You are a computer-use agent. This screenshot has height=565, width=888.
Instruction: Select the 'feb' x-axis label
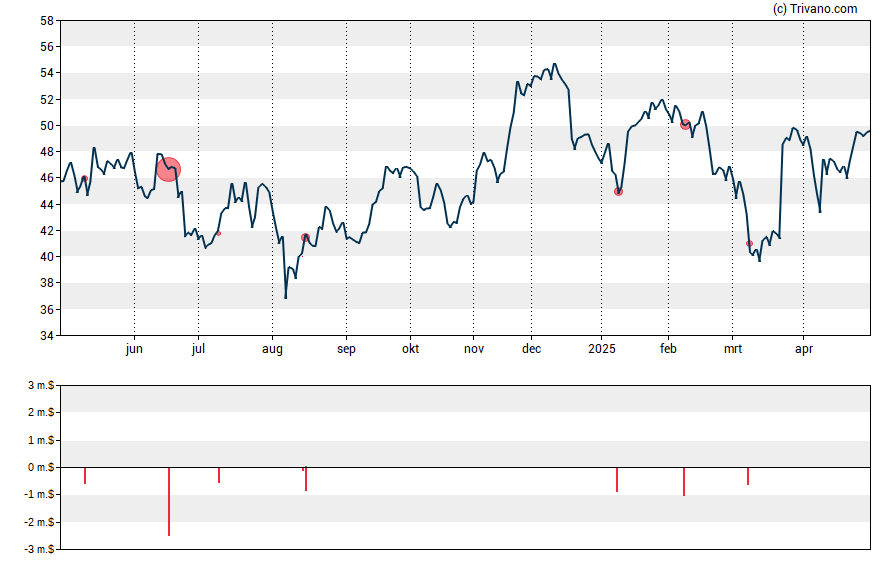[x=668, y=349]
